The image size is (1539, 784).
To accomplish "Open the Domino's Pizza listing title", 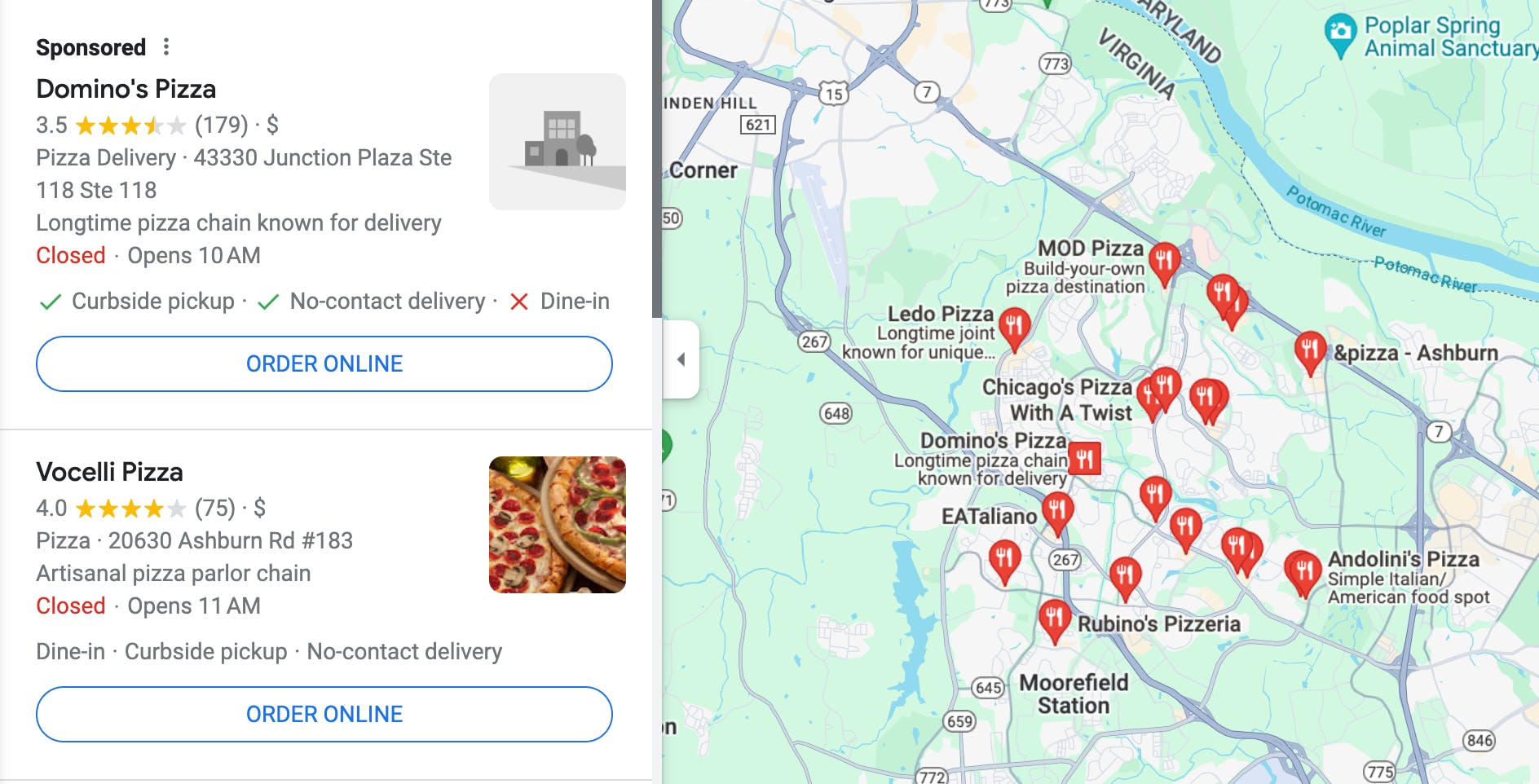I will [126, 89].
